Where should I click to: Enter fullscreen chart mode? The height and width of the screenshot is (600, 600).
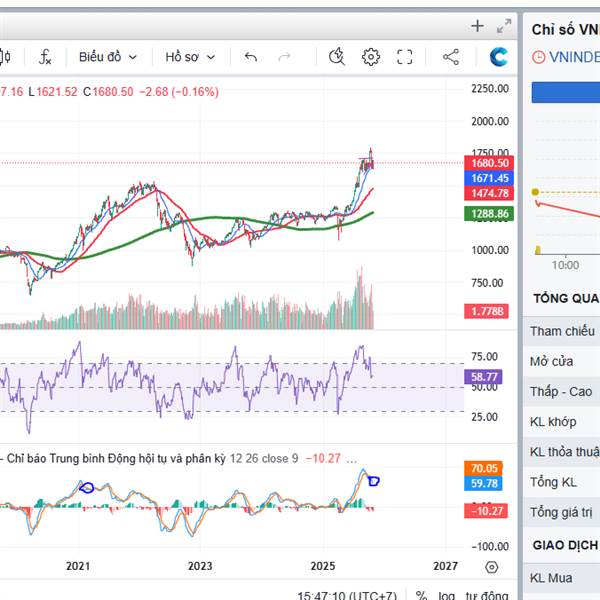point(405,57)
